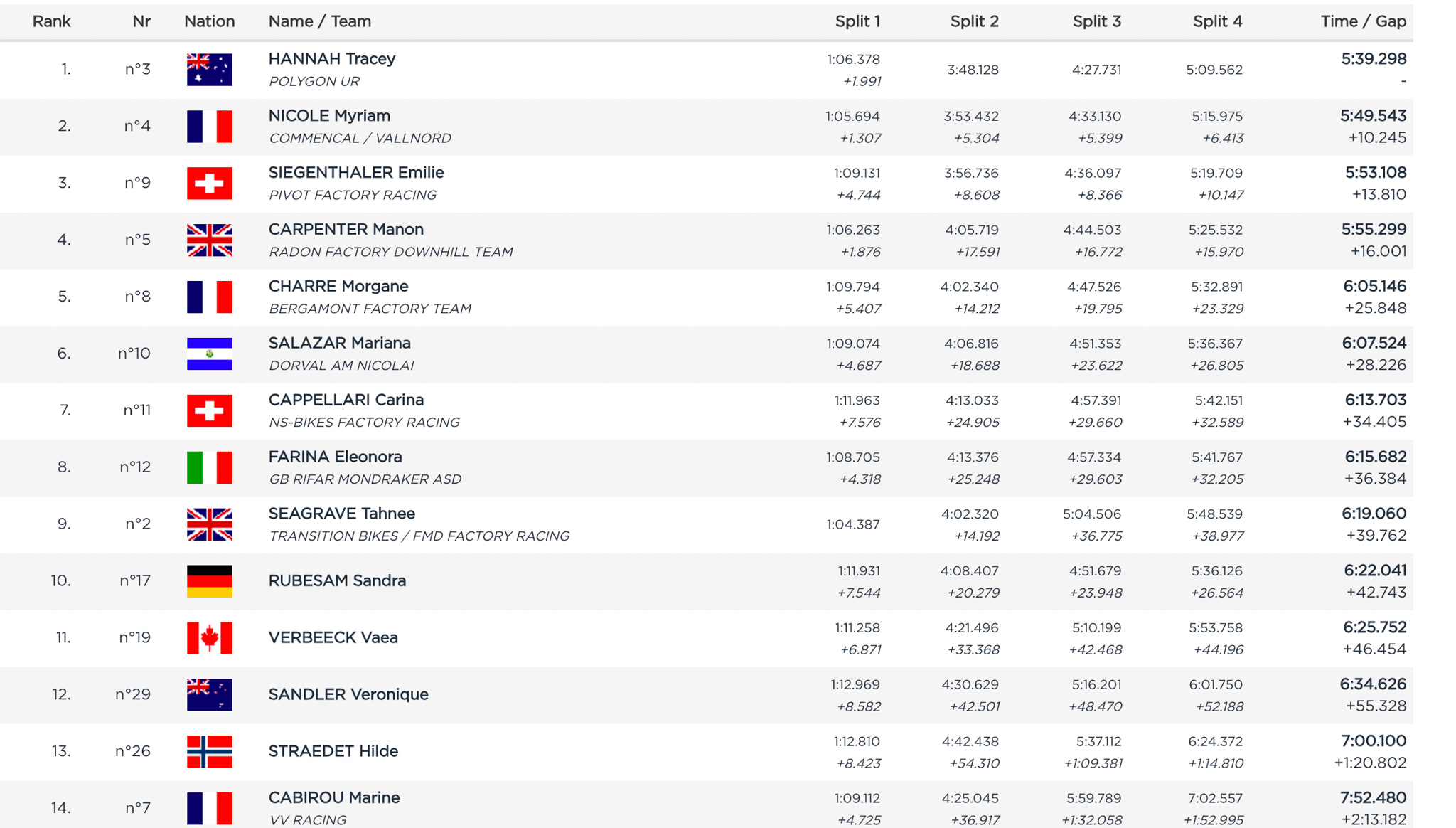Click Italian flag beside FARINA Eleonora
The height and width of the screenshot is (828, 1456).
tap(209, 467)
